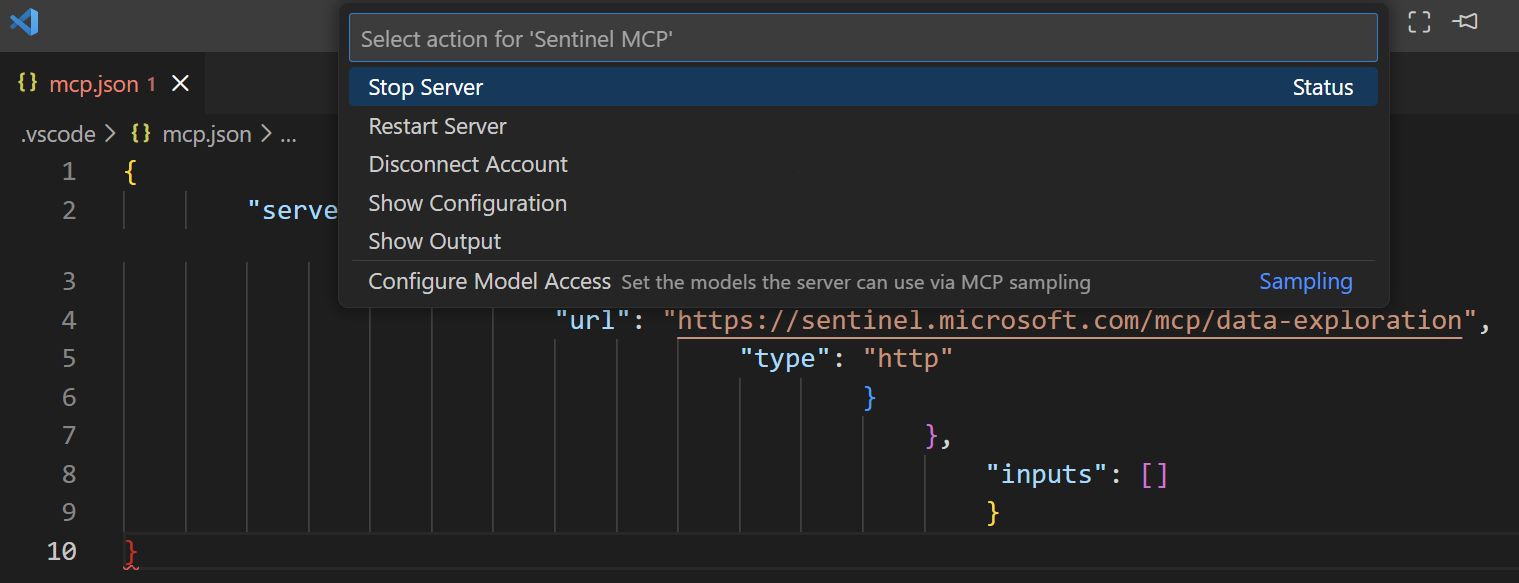Click the full screen brackets icon
The height and width of the screenshot is (583, 1519).
(1419, 22)
